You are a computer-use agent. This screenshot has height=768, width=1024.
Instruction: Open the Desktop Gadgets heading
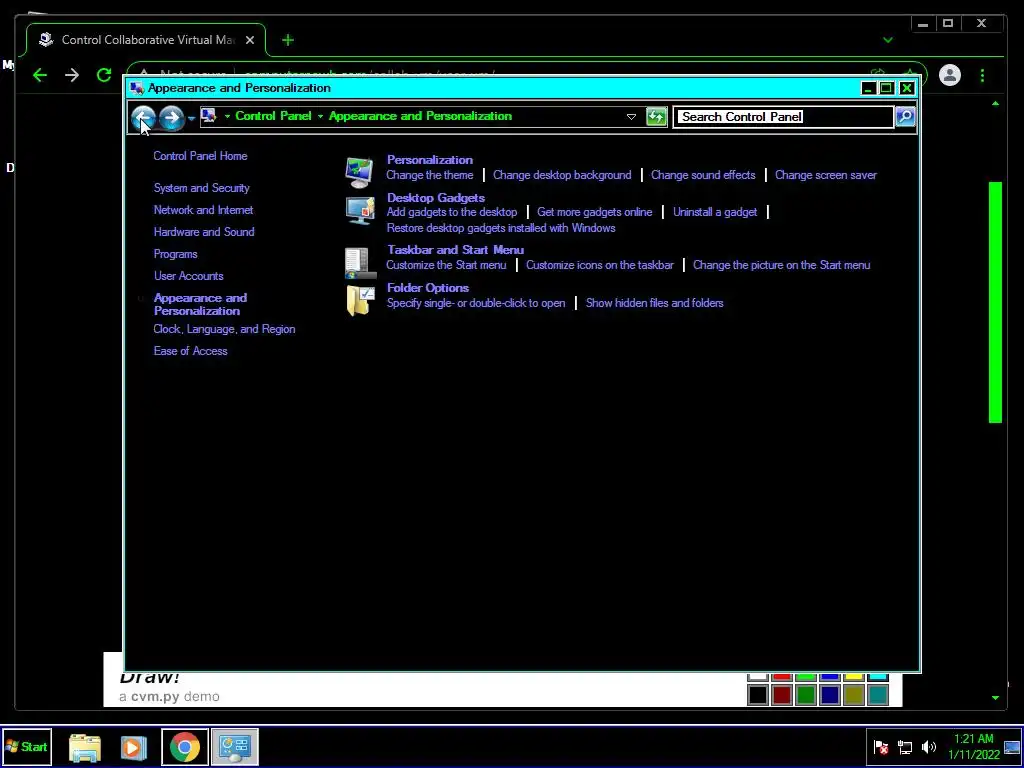[x=436, y=197]
